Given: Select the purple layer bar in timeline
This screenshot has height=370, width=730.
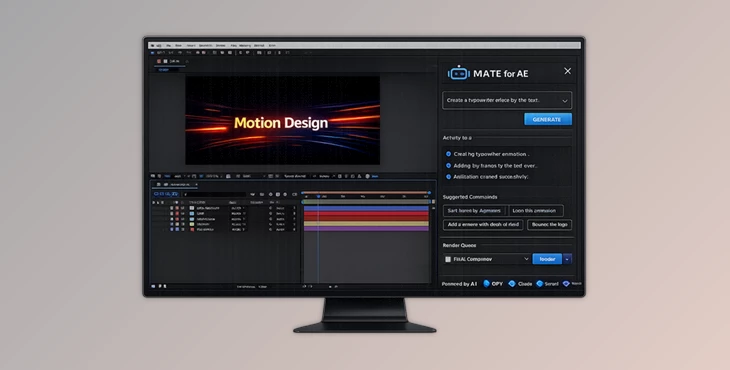Looking at the screenshot, I should click(366, 229).
